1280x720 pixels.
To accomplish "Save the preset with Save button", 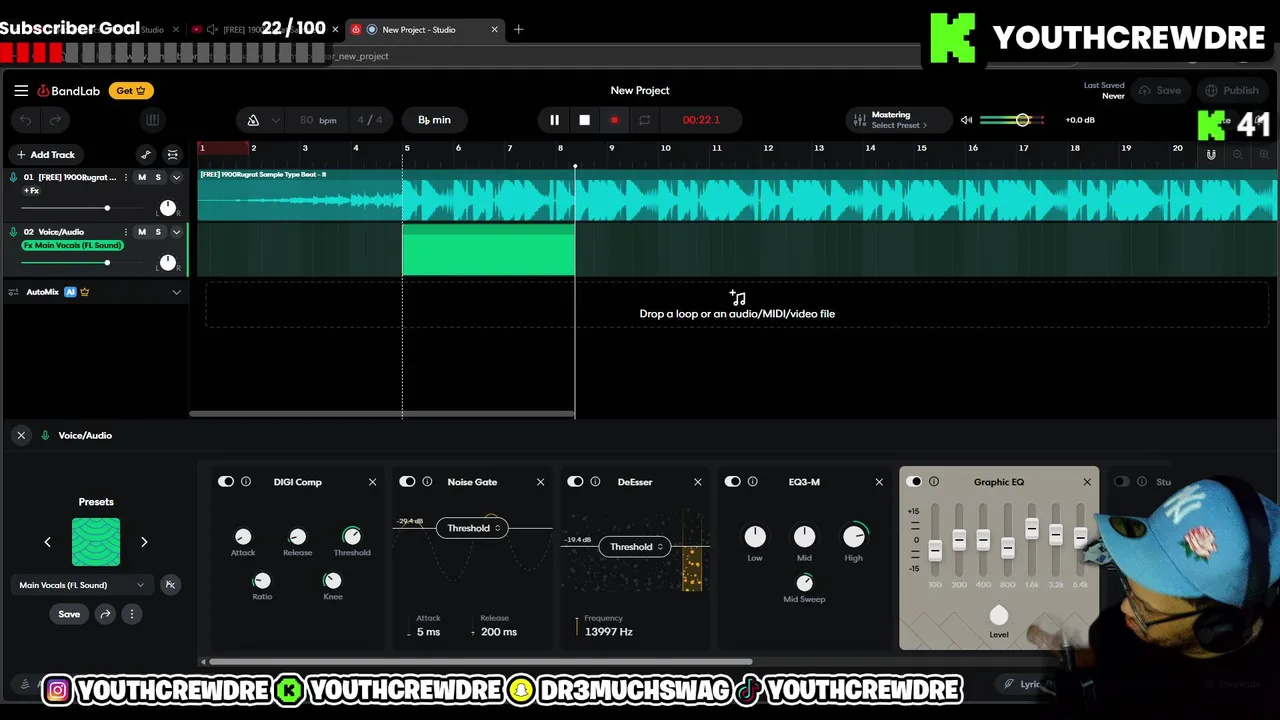I will tap(69, 614).
